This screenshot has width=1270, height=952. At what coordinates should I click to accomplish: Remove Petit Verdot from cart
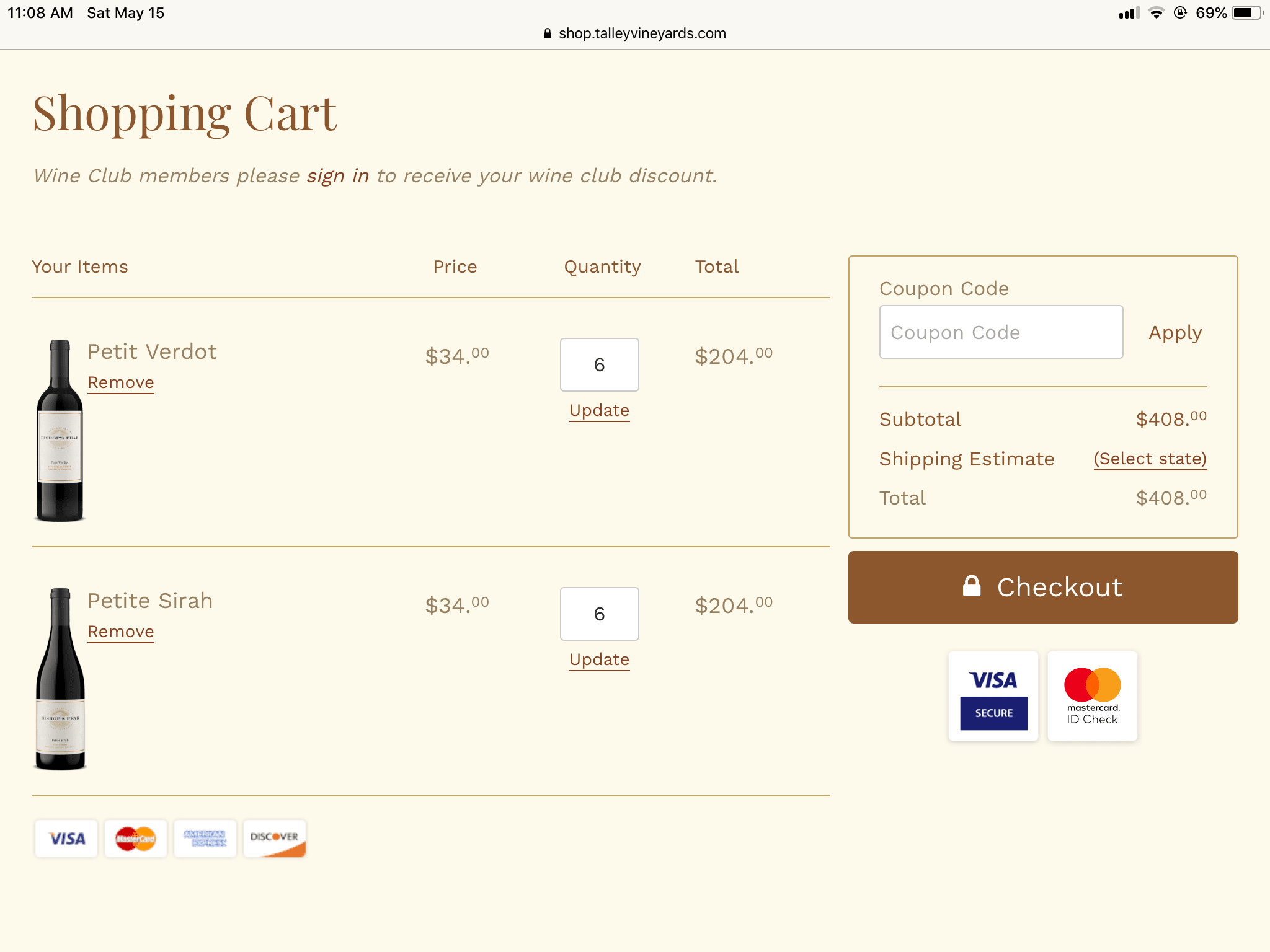pyautogui.click(x=121, y=382)
